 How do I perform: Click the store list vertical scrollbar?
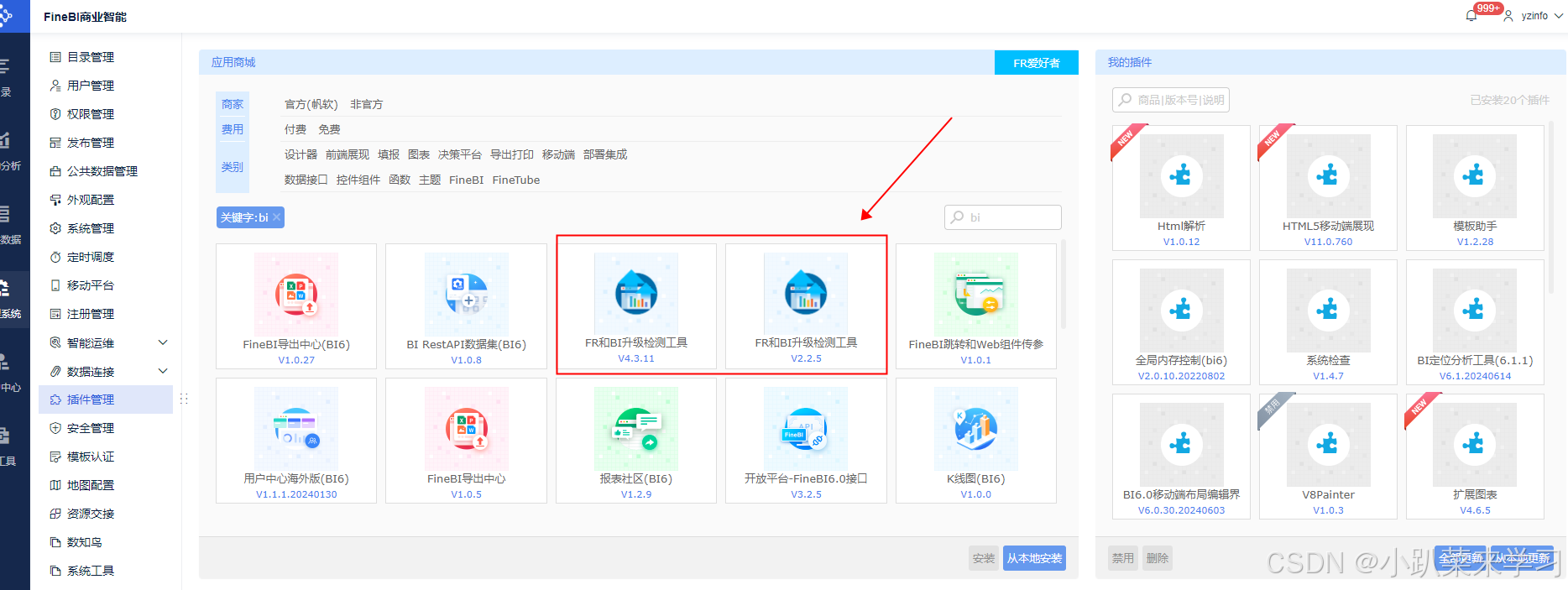(x=1064, y=285)
